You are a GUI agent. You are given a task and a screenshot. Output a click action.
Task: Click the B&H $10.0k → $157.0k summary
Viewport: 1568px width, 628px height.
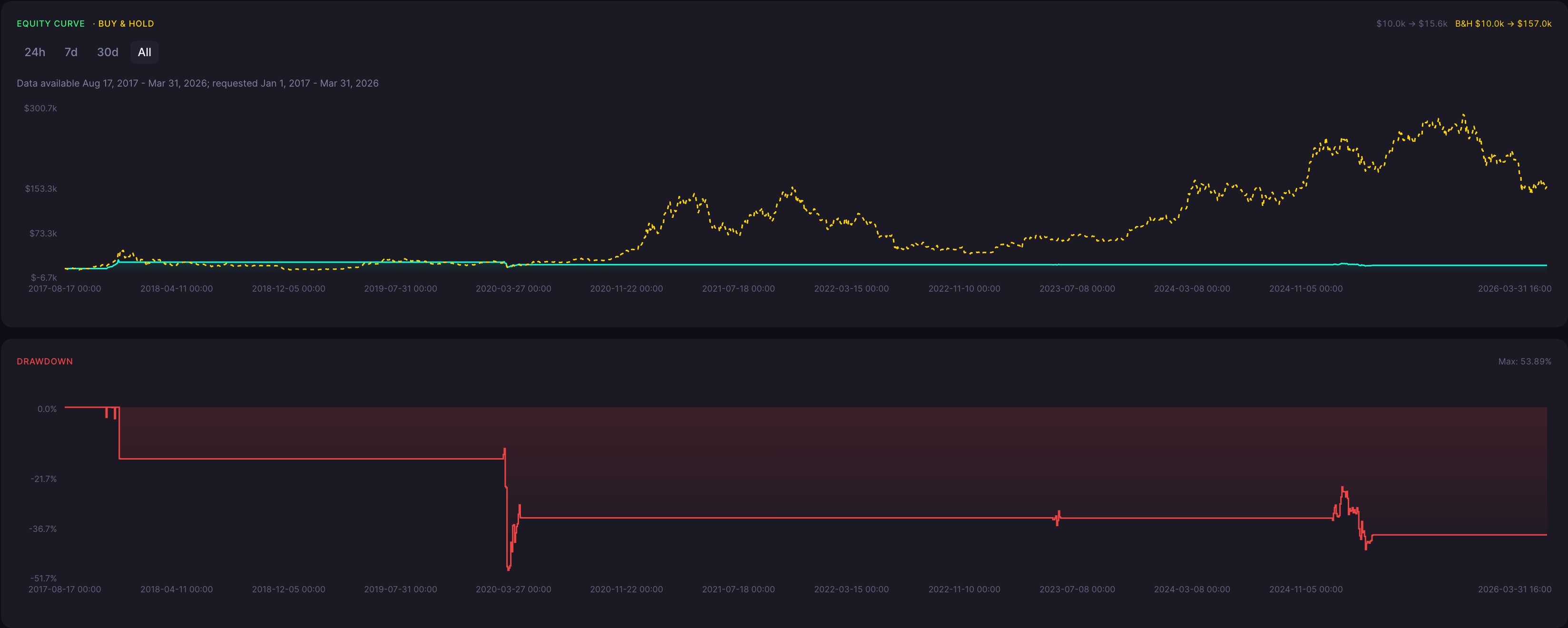[x=1503, y=24]
